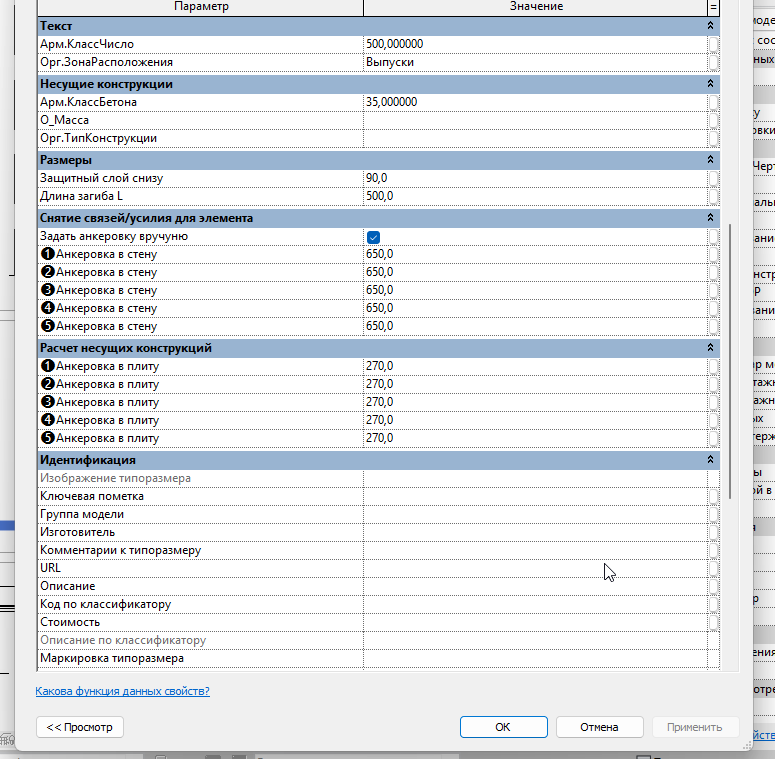
Task: Click the Применить button
Action: [x=695, y=727]
